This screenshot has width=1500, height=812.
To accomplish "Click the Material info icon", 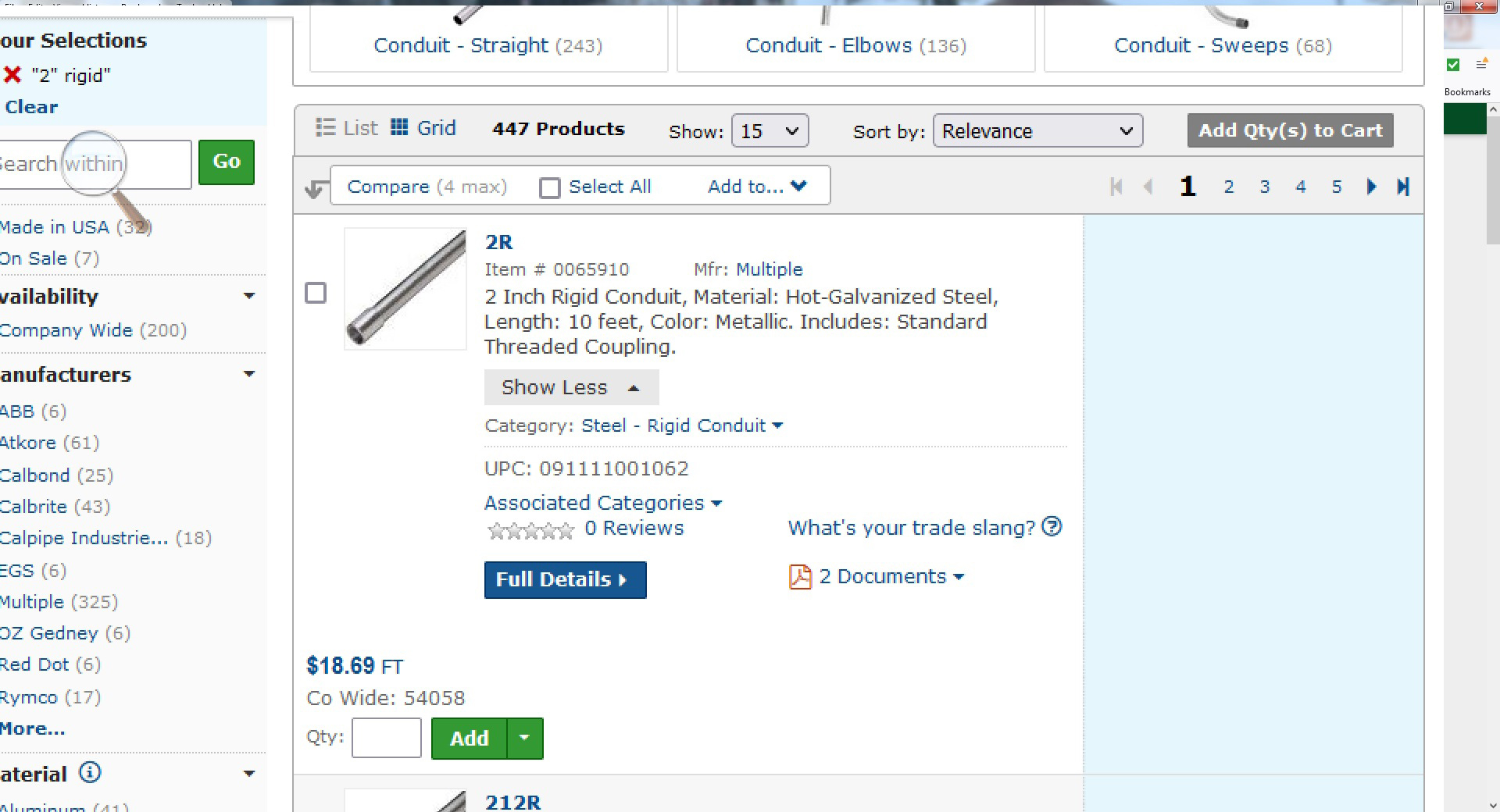I will (x=91, y=773).
